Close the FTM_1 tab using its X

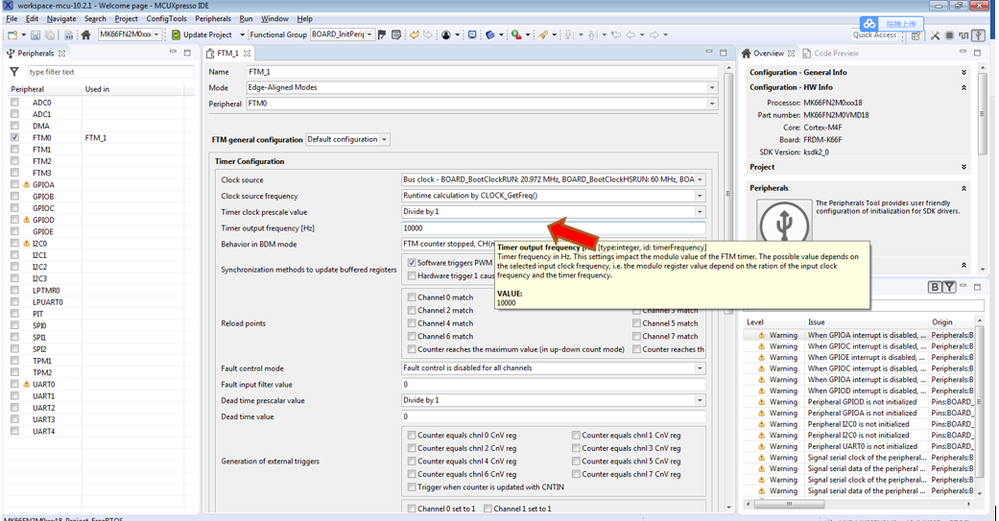pos(247,54)
